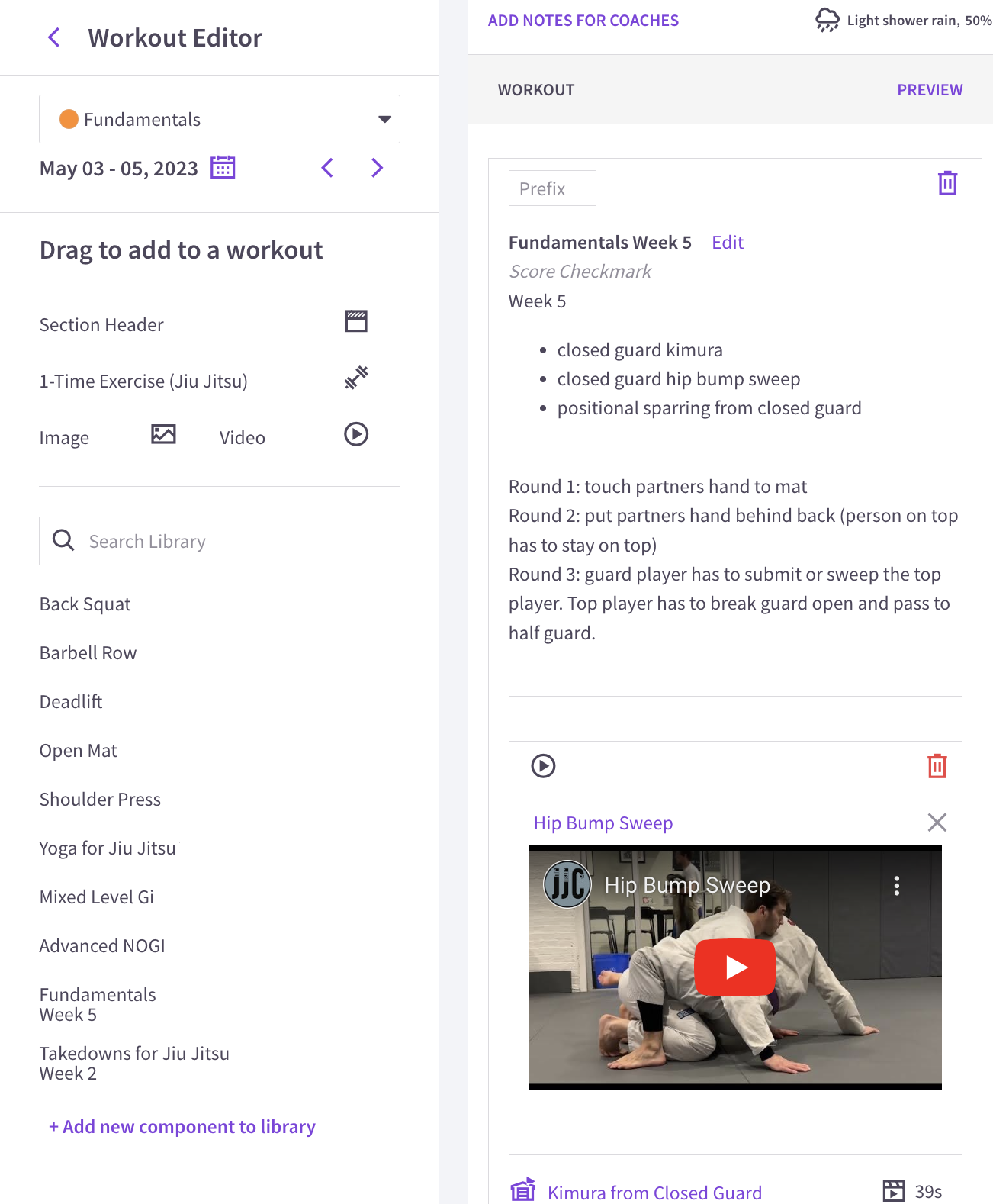Open the Preview tab

[x=929, y=90]
